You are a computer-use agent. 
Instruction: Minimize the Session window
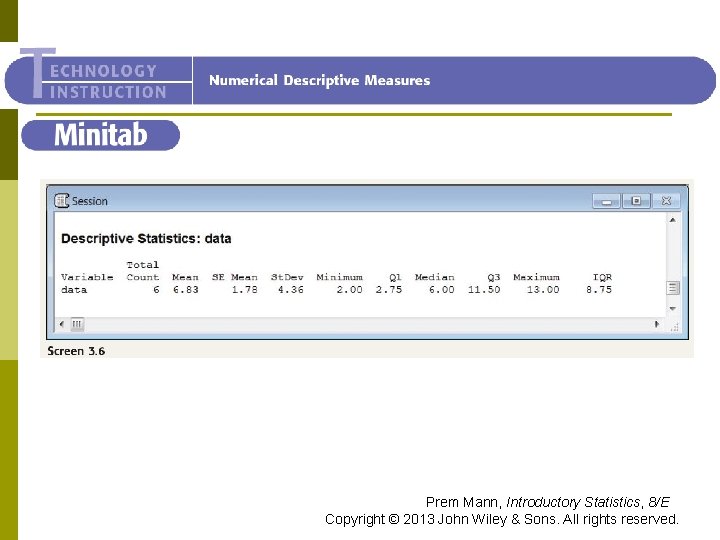[607, 201]
